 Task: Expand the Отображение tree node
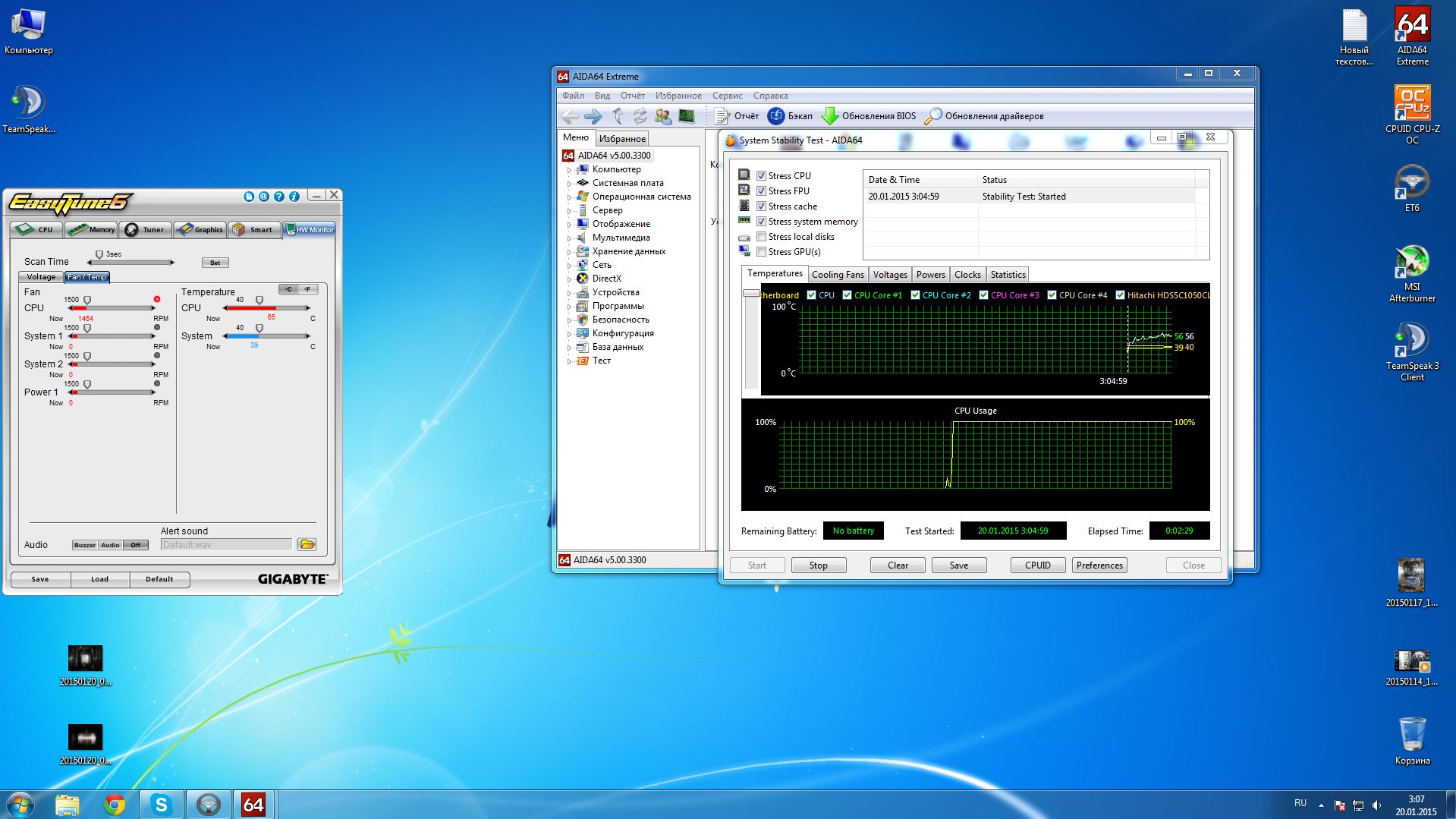pos(569,225)
